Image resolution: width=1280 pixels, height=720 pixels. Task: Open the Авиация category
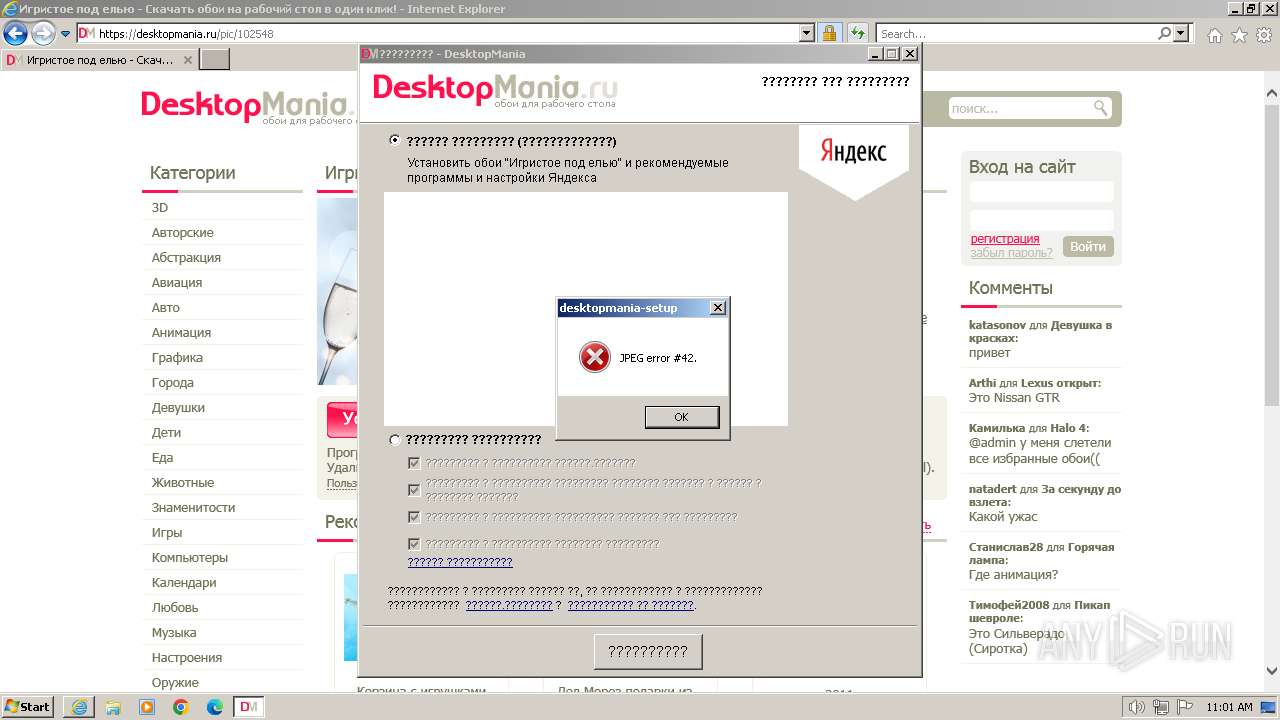tap(177, 282)
